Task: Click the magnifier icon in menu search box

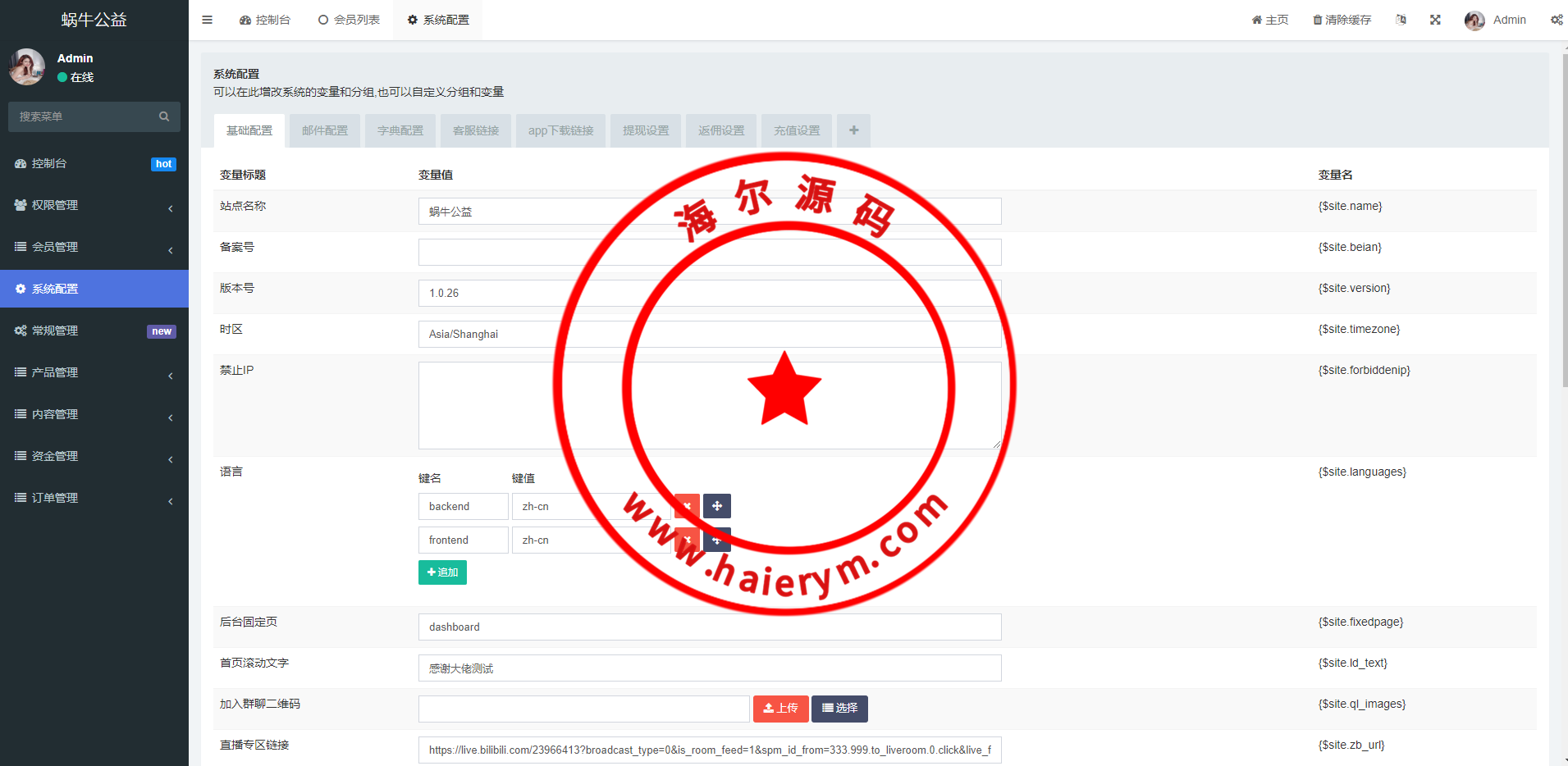Action: click(x=164, y=116)
